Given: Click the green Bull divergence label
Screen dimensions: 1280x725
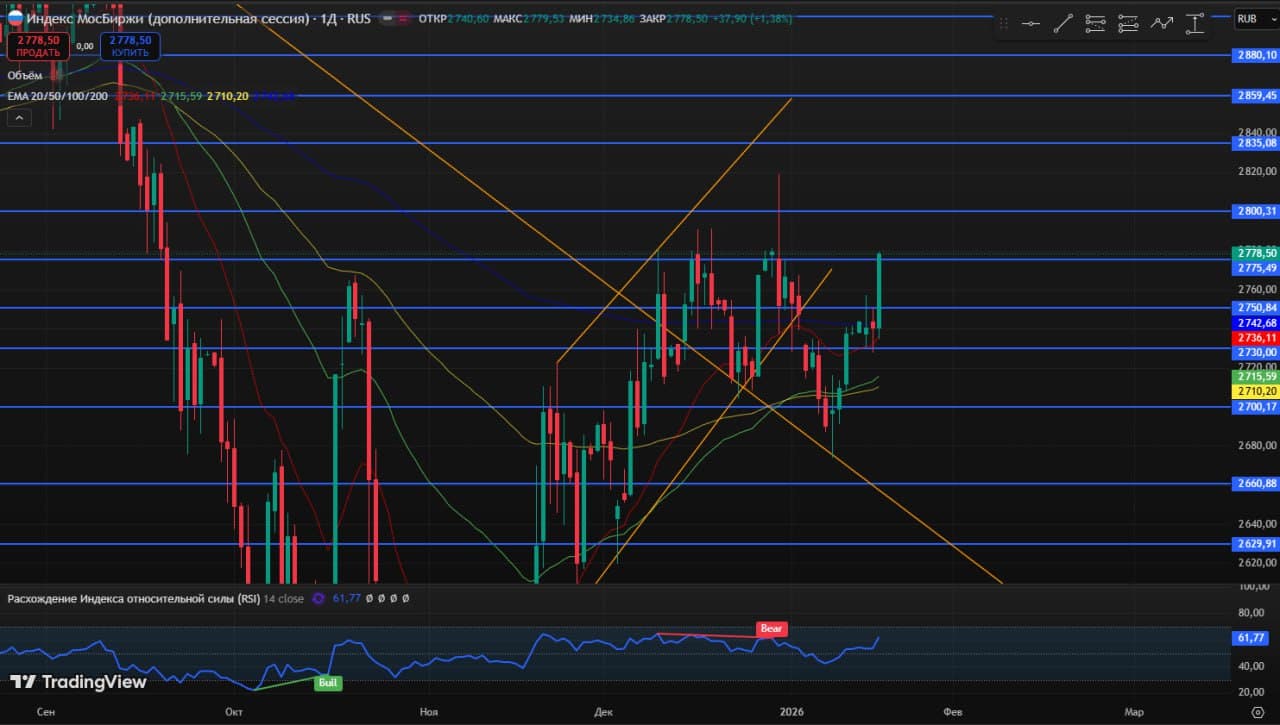Looking at the screenshot, I should pyautogui.click(x=327, y=683).
